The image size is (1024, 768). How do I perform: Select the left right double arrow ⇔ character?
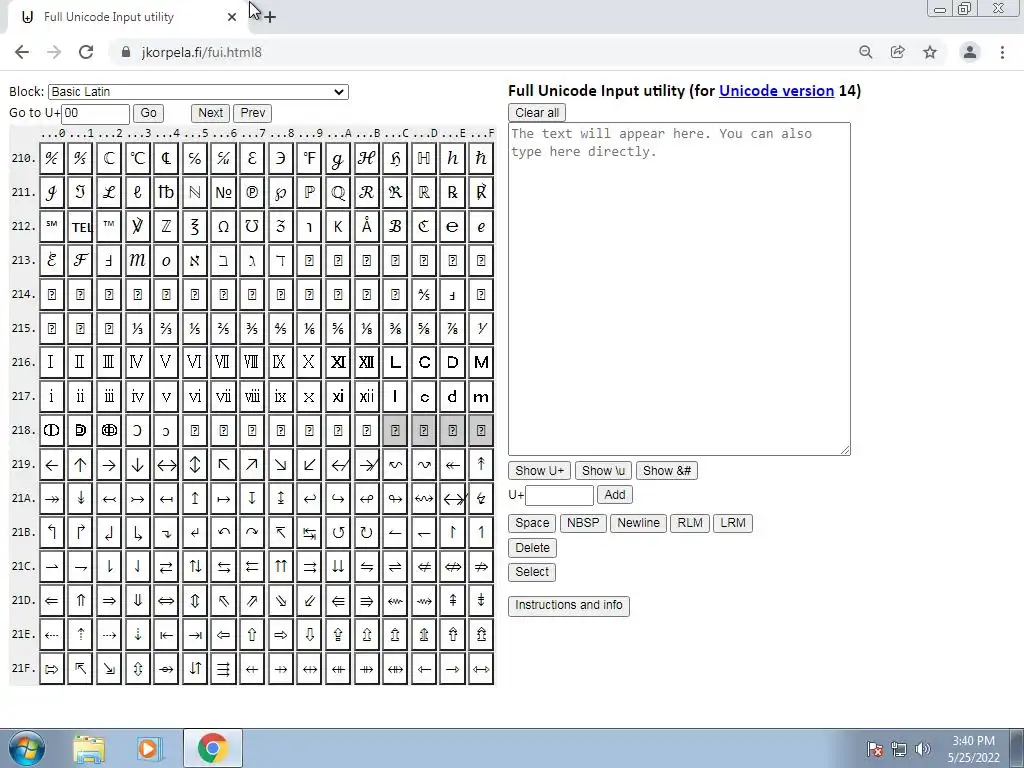point(166,601)
